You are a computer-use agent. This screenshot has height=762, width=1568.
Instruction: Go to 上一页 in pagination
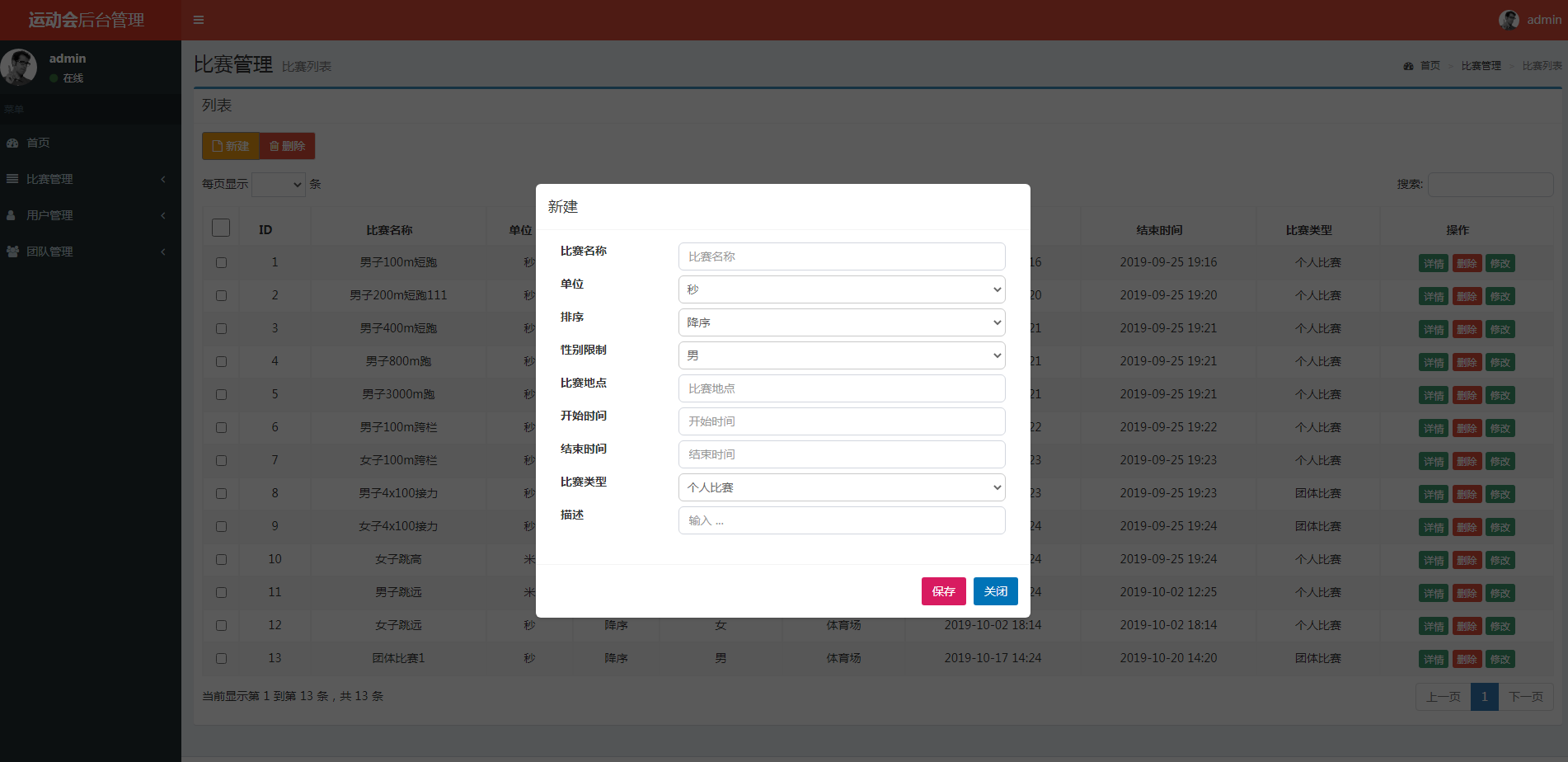coord(1443,697)
